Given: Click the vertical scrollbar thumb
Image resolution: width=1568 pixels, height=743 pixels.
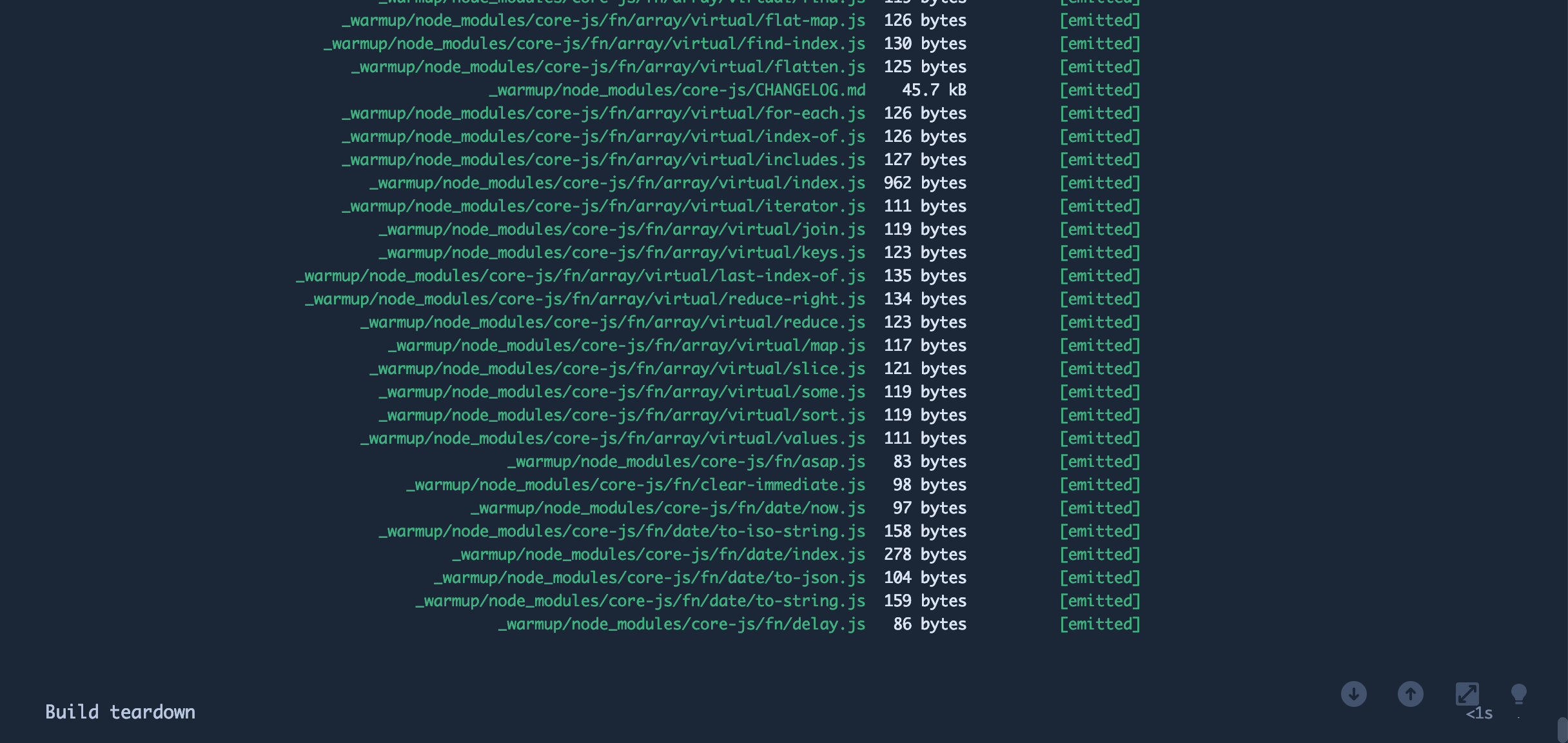Looking at the screenshot, I should click(1562, 729).
